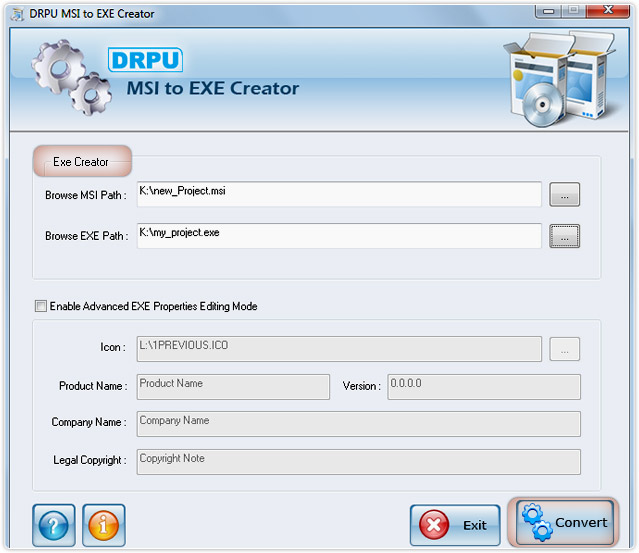
Task: Click the 'Browse EXE Path :' label
Action: [x=86, y=236]
